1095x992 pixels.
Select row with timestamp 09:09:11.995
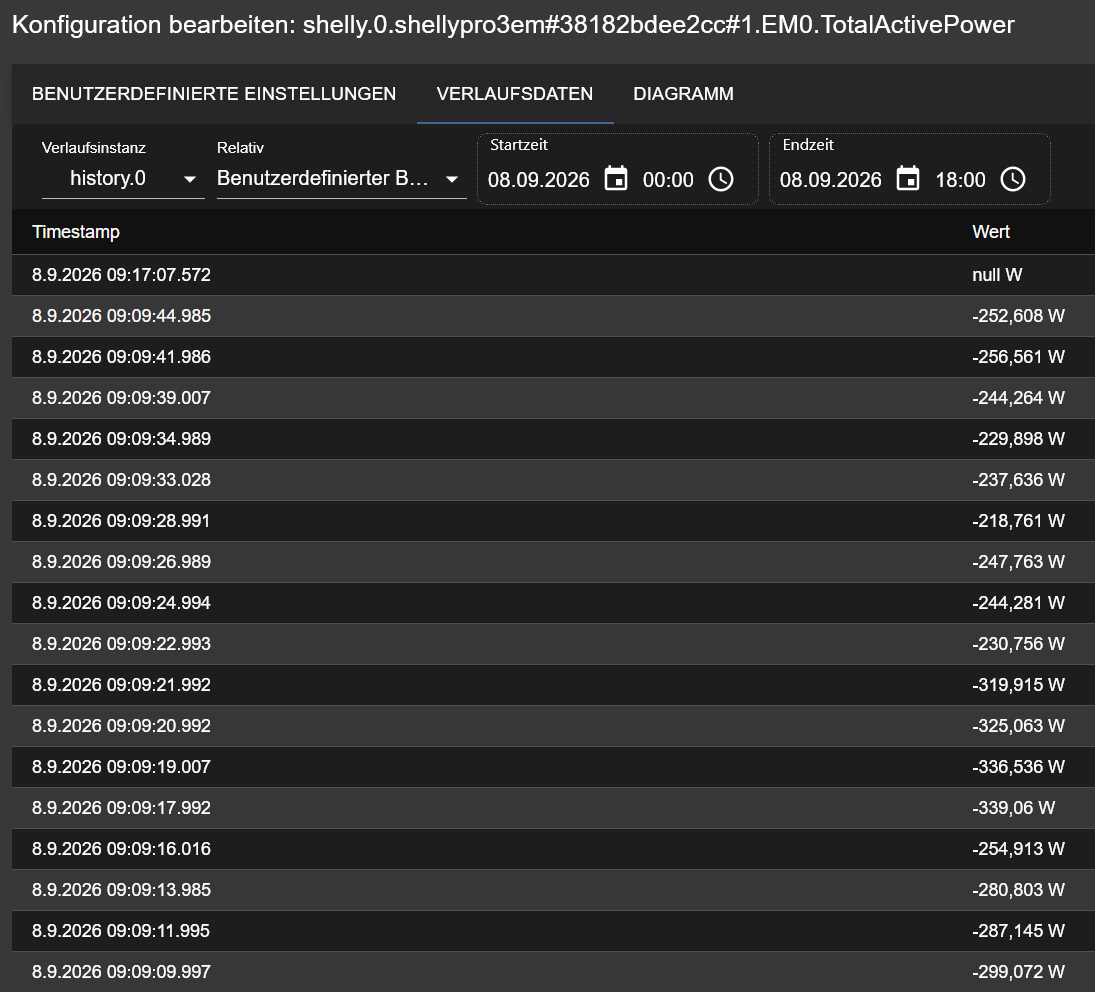553,931
